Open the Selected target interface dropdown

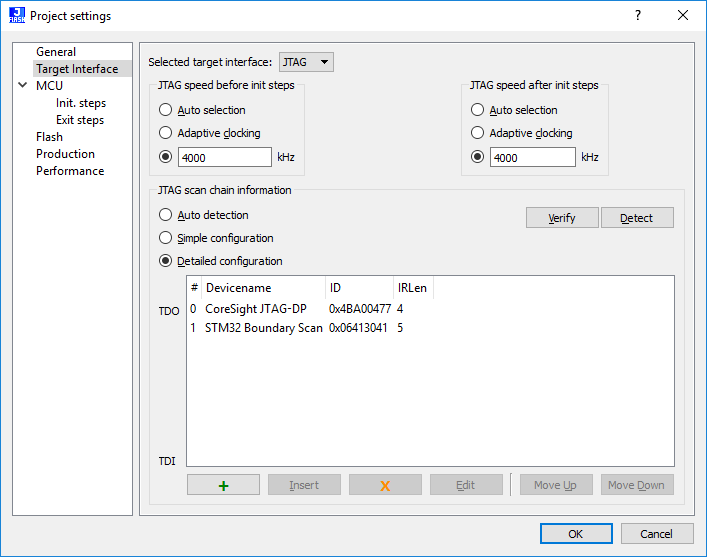306,62
